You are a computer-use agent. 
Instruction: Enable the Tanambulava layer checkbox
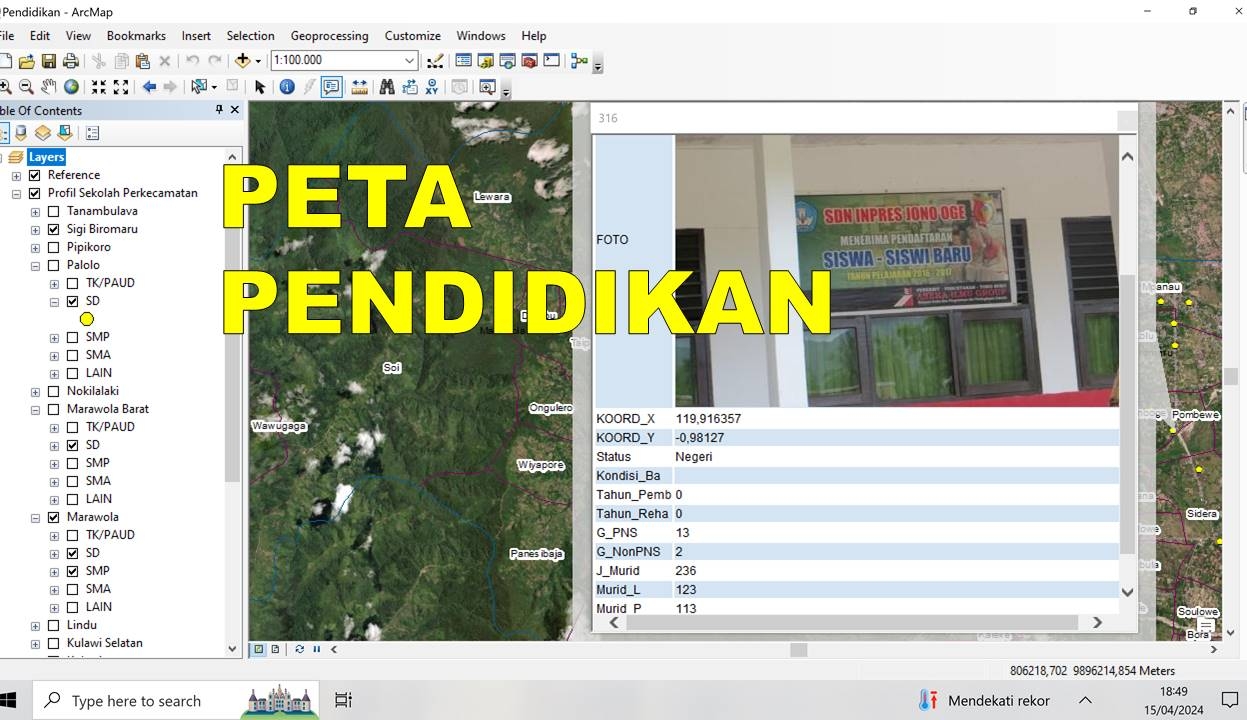[54, 211]
